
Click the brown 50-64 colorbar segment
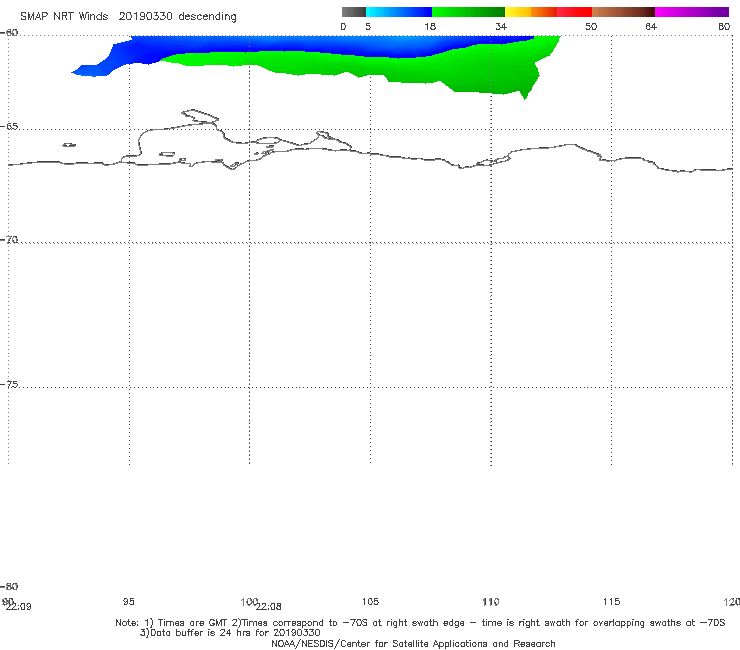623,12
